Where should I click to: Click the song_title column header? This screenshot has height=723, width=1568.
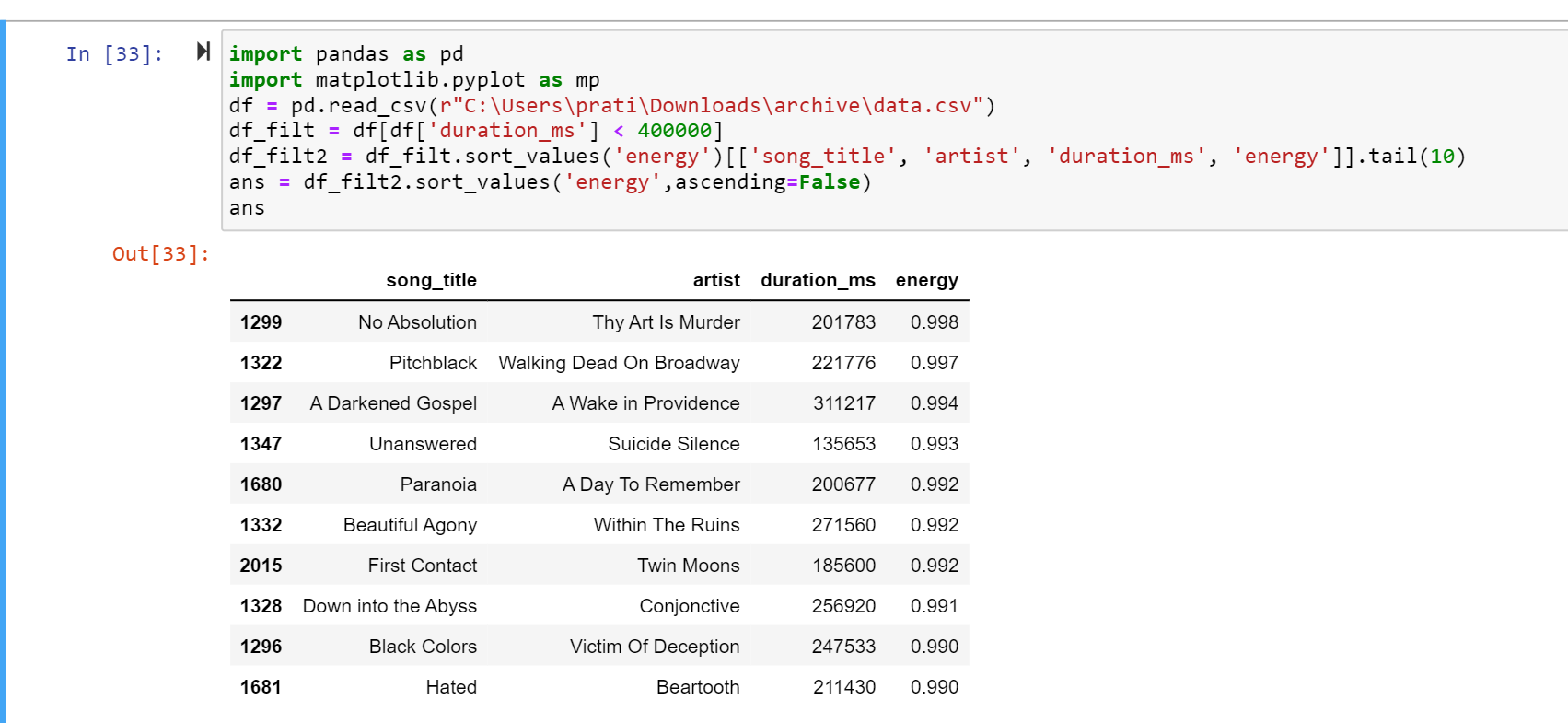431,280
